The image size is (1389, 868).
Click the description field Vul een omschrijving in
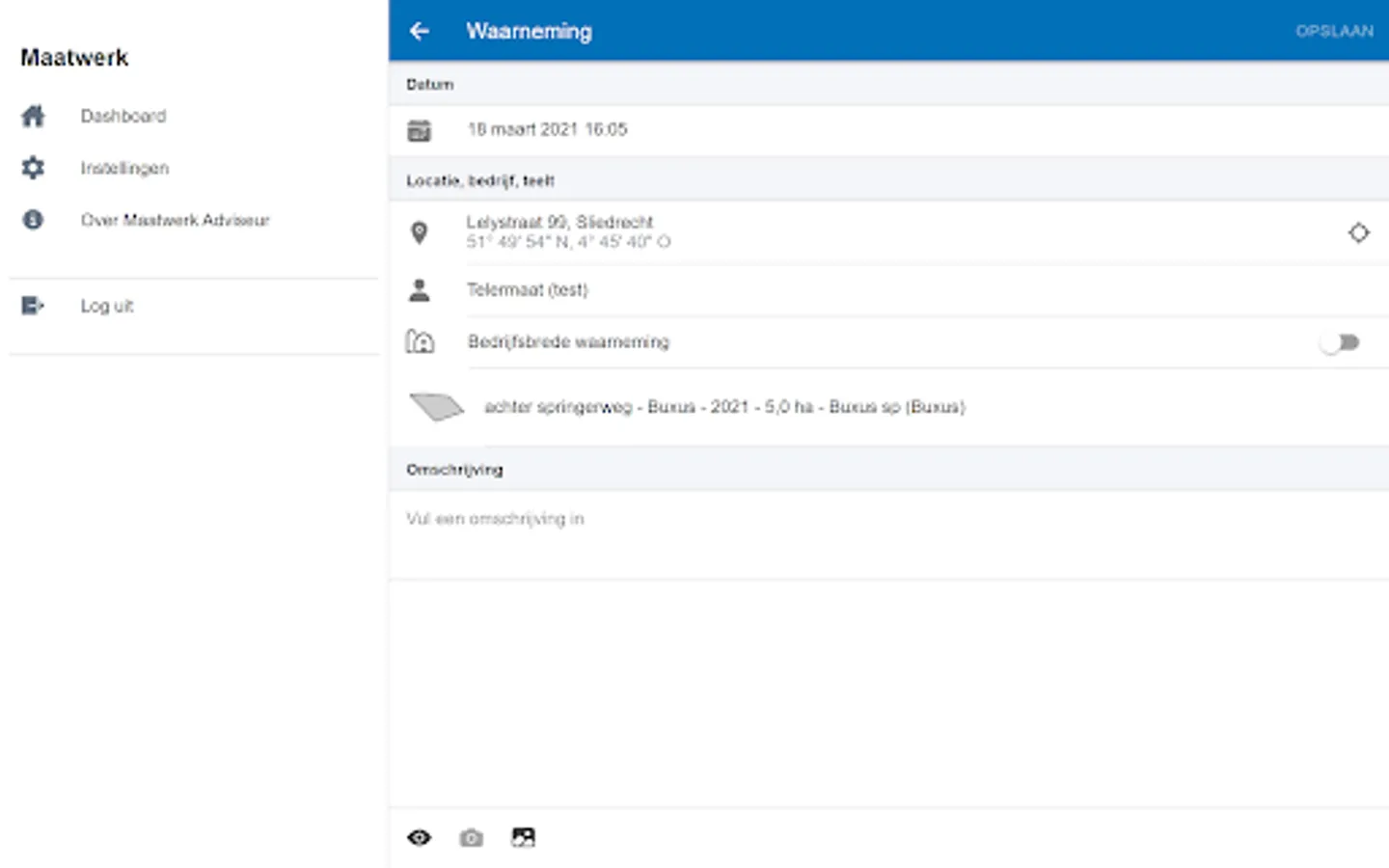(x=888, y=534)
